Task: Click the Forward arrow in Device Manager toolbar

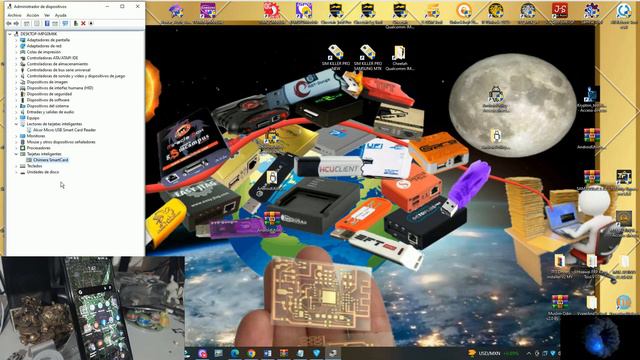Action: pos(16,24)
